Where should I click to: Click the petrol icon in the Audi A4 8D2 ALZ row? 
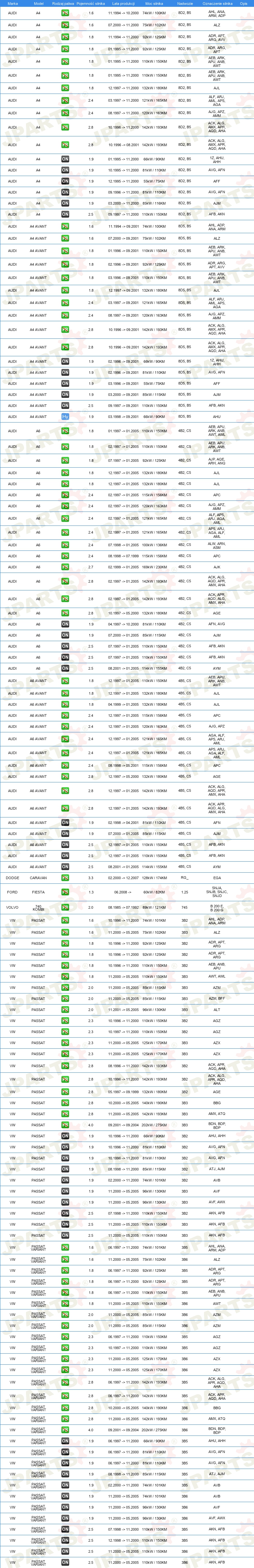[65, 26]
